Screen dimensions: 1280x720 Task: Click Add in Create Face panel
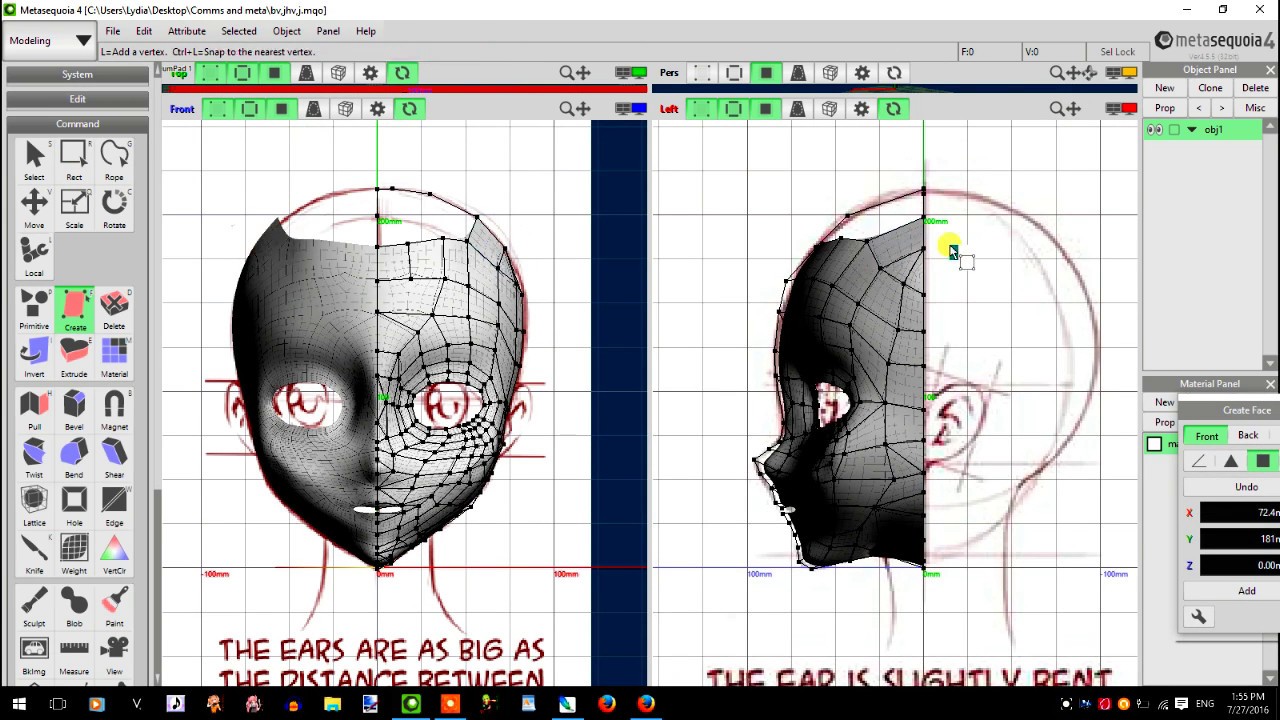[1247, 591]
